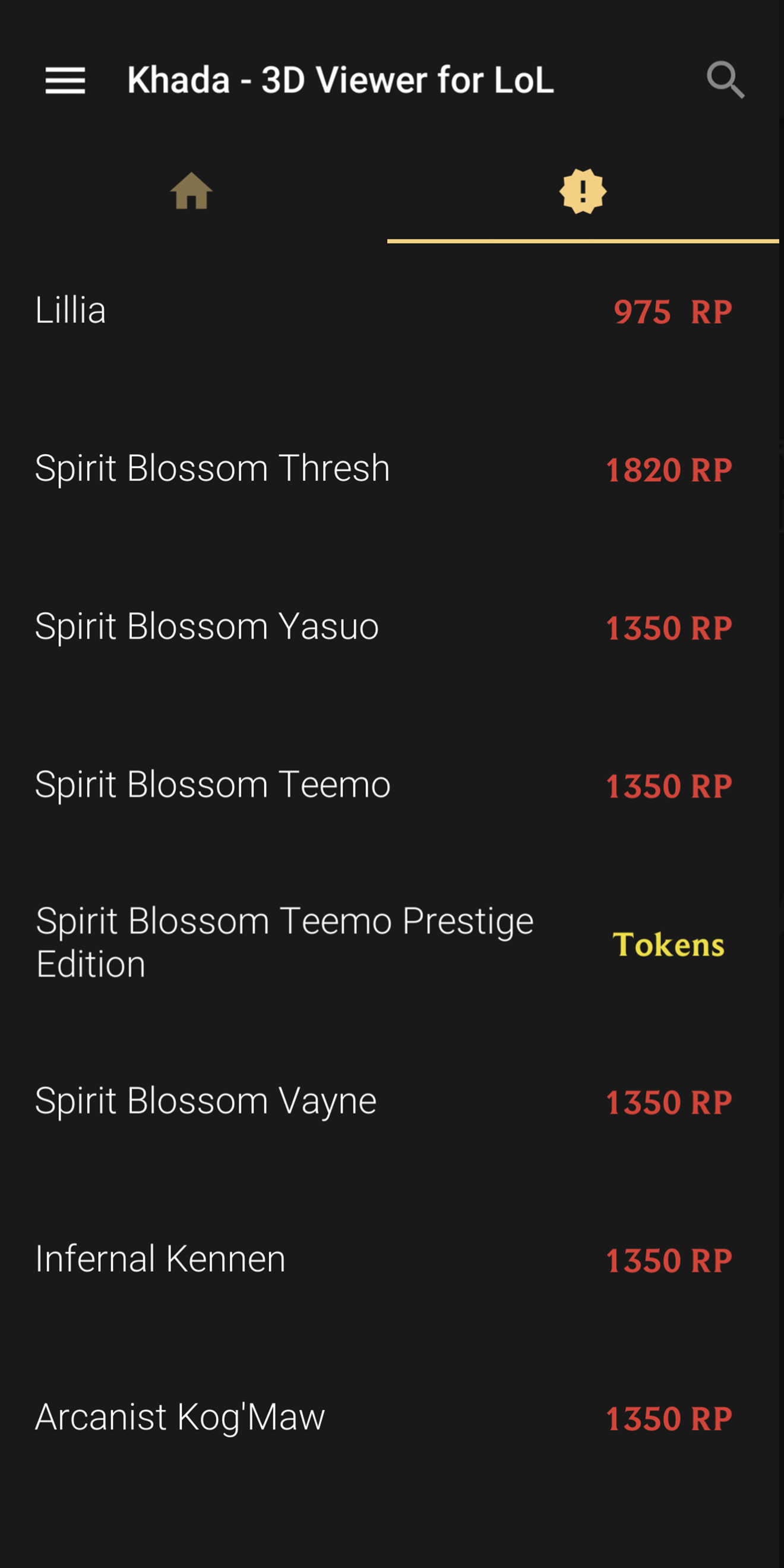The image size is (784, 1568).
Task: Select Spirit Blossom Thresh skin
Action: (x=213, y=469)
